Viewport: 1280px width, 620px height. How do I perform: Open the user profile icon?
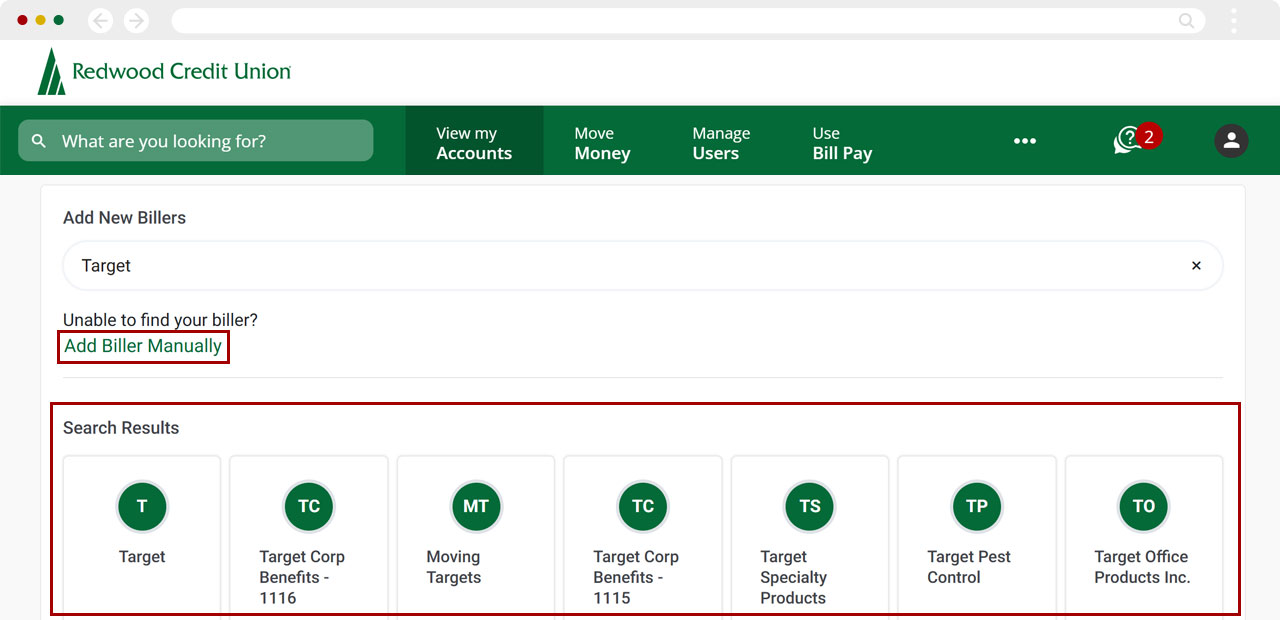[1231, 141]
